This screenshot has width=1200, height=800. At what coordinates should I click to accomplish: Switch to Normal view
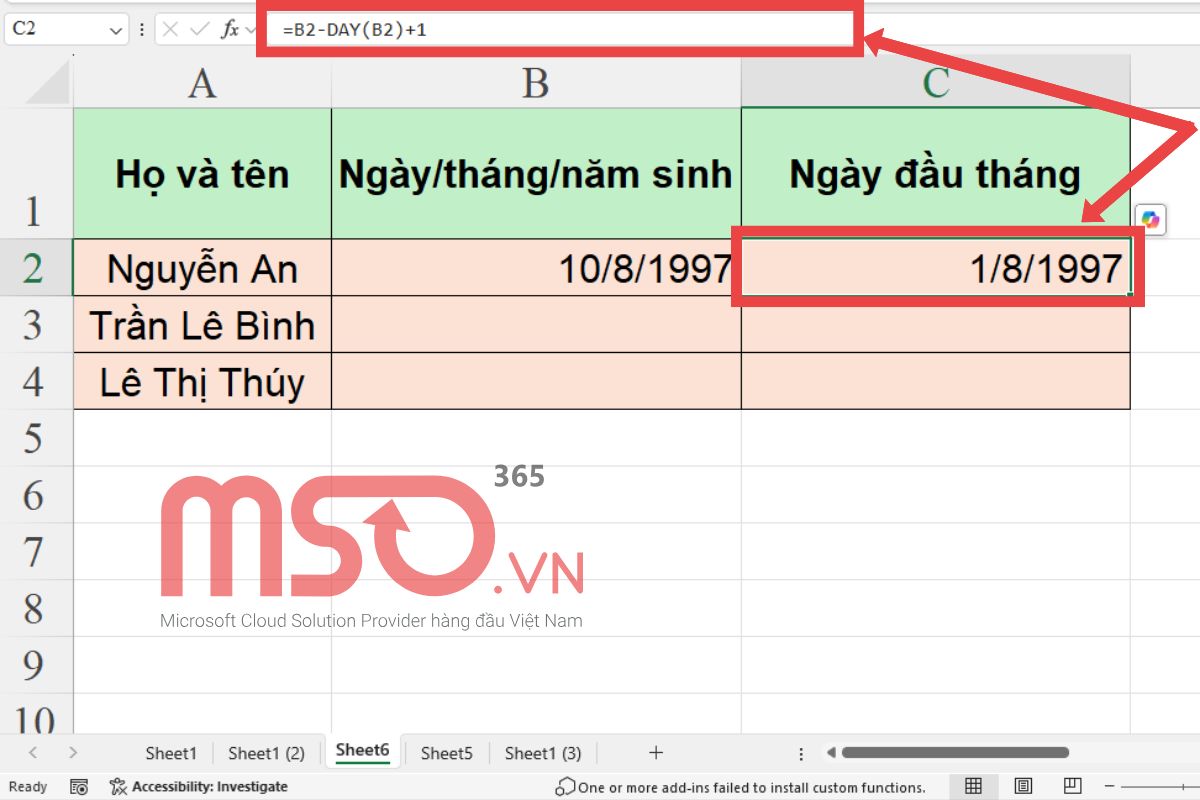click(x=972, y=787)
